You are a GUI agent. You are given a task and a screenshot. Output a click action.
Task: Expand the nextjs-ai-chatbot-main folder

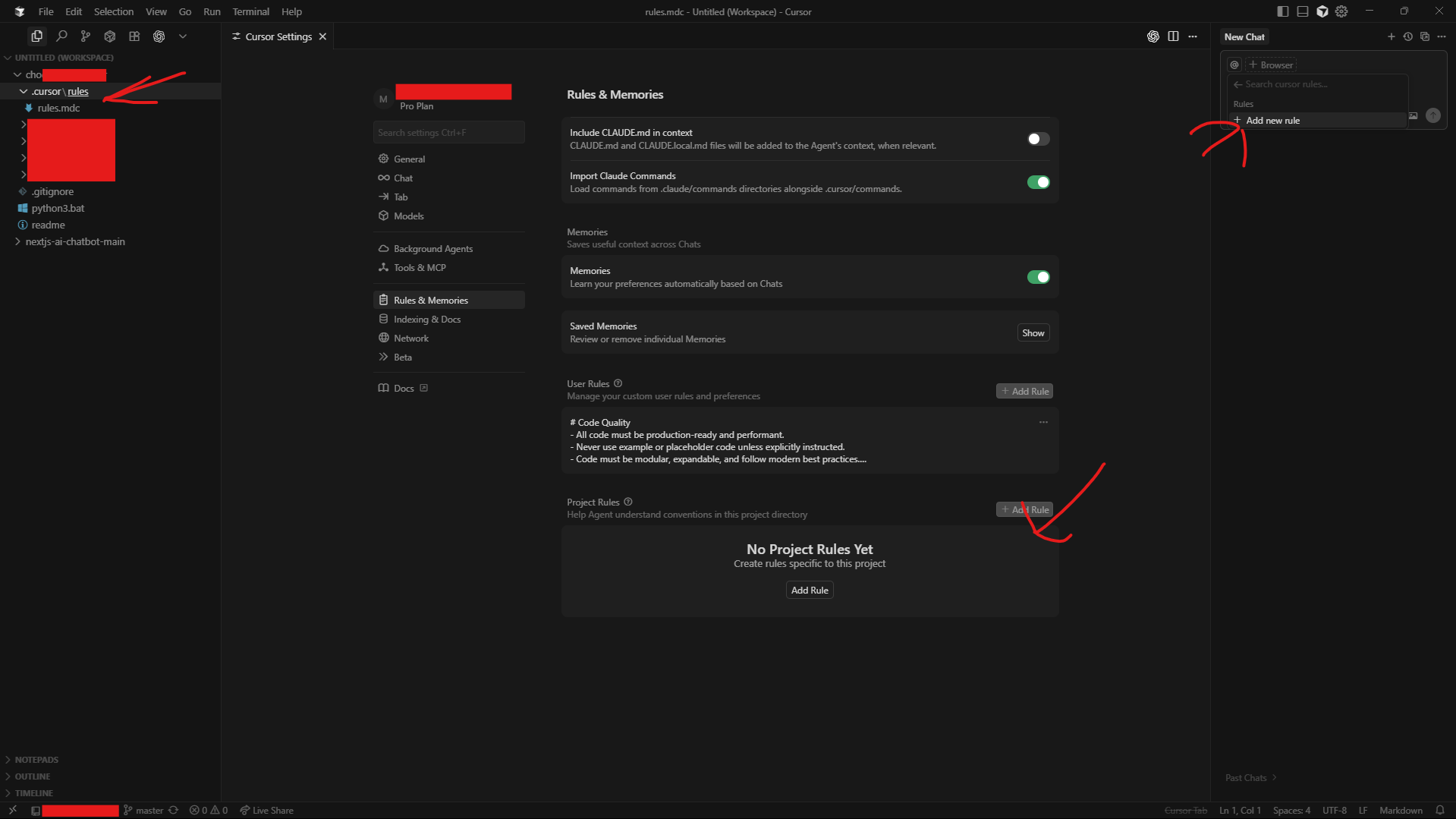[75, 241]
